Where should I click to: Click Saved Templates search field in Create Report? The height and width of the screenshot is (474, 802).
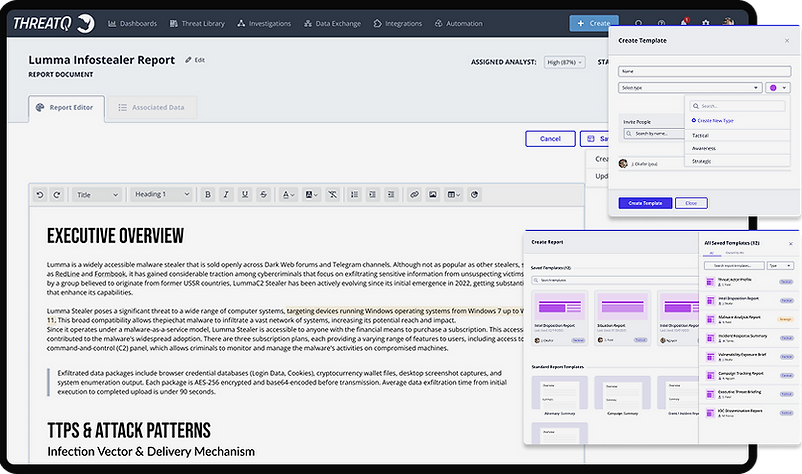tap(615, 280)
